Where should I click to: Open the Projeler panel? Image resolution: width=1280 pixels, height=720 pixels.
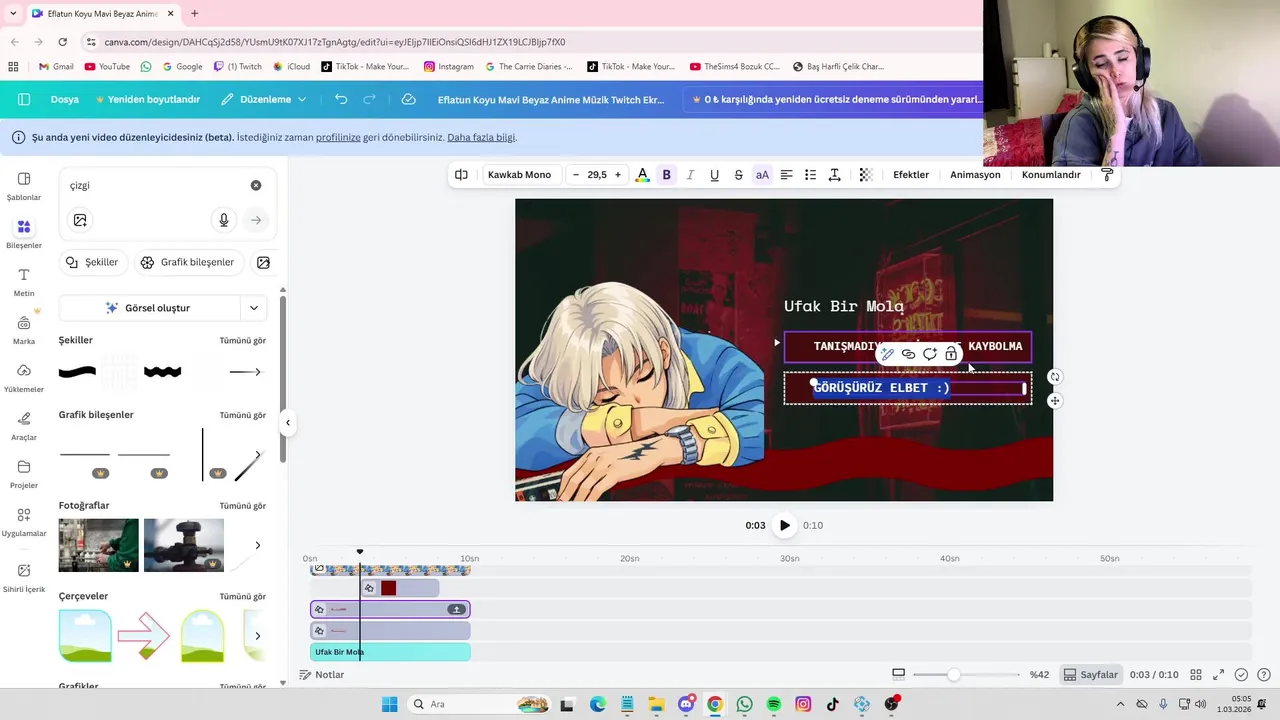(x=24, y=474)
